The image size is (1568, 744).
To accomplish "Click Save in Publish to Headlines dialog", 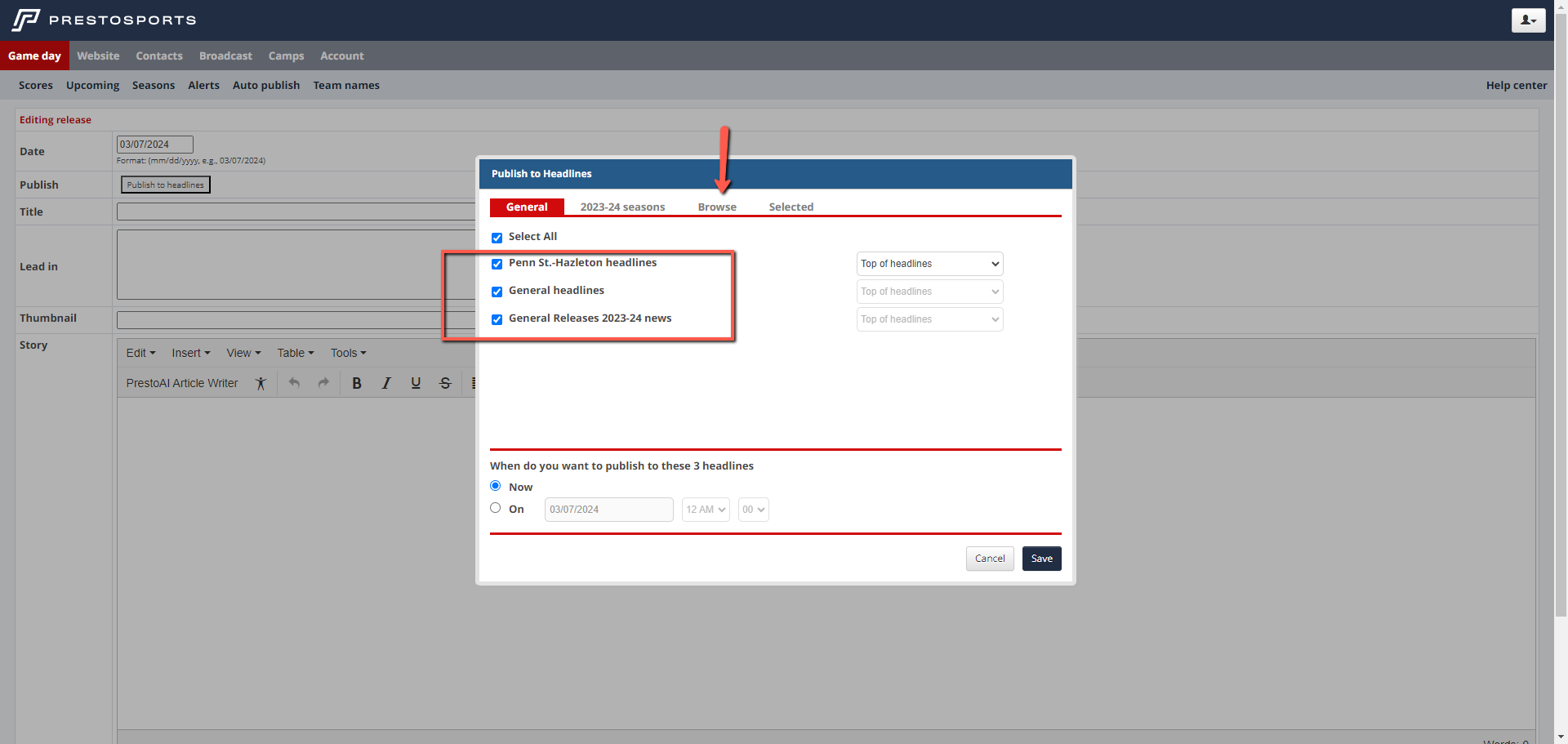I will tap(1041, 559).
